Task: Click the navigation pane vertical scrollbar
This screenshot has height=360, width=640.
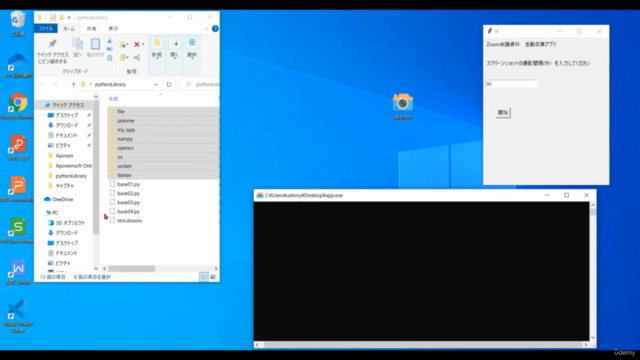Action: [x=96, y=168]
